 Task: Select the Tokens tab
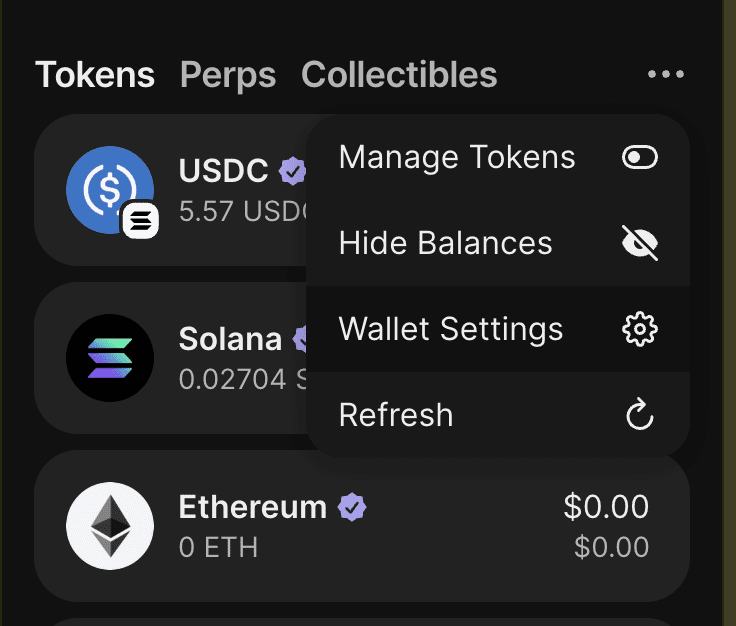(95, 75)
